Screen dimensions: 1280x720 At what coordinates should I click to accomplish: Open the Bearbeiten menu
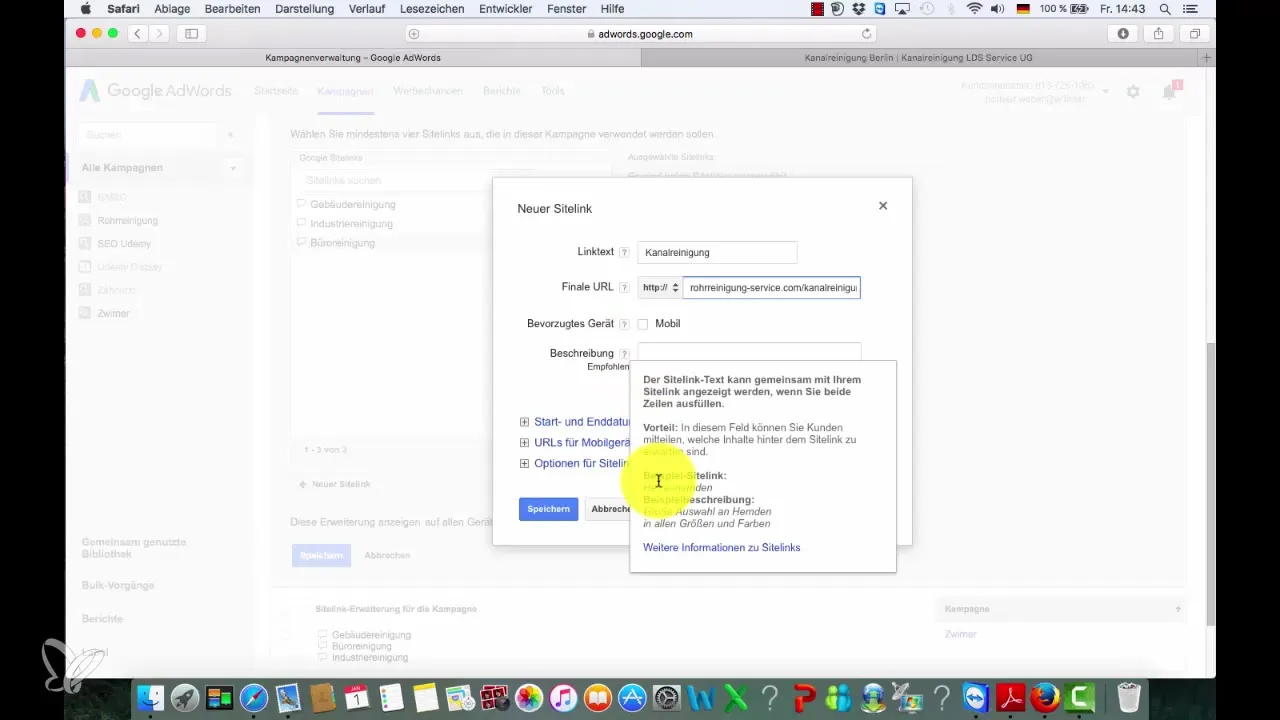point(232,8)
